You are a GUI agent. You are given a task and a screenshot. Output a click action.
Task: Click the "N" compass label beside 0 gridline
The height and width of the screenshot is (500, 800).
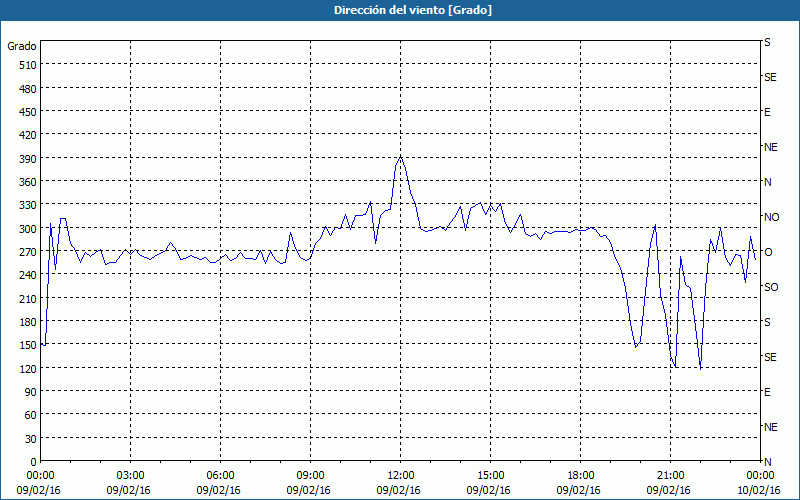(x=768, y=462)
